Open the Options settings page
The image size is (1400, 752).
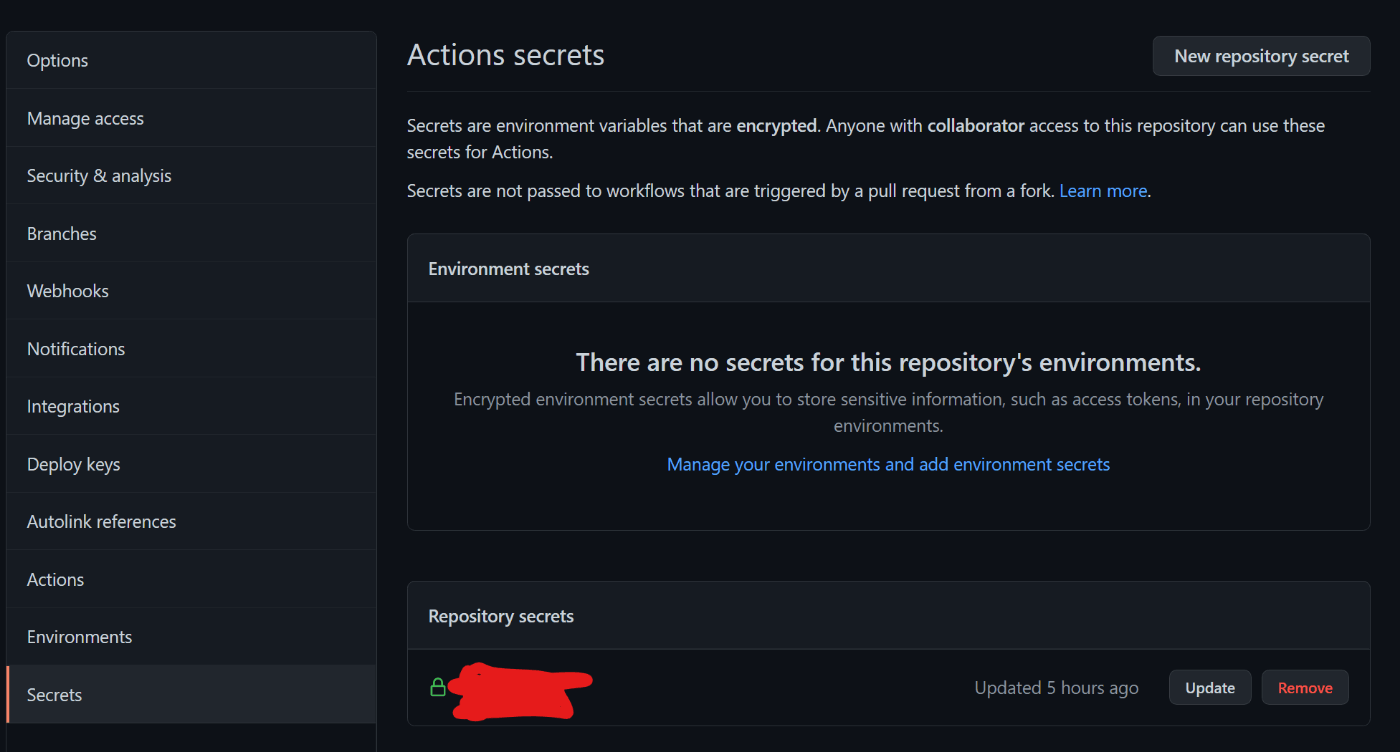tap(191, 61)
